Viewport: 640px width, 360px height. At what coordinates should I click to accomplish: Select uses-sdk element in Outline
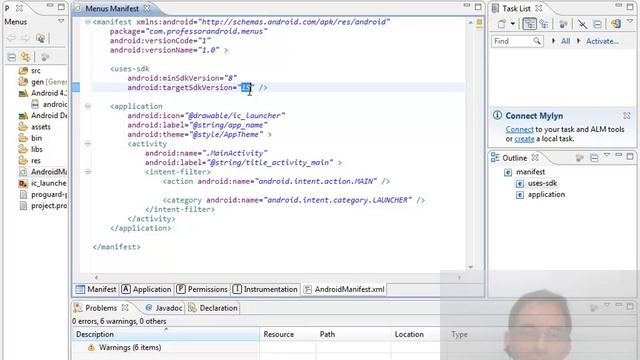coord(542,184)
